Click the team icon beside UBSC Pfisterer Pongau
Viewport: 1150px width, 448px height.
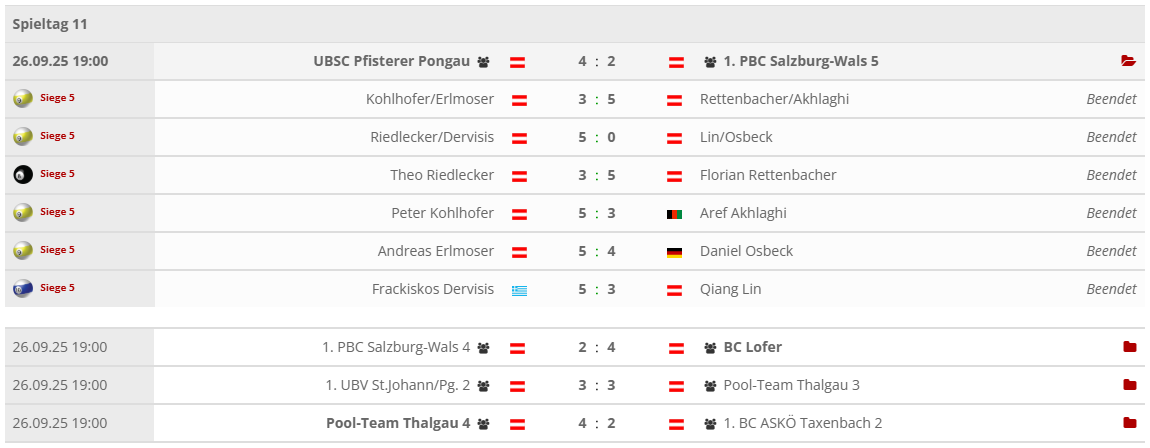click(484, 62)
